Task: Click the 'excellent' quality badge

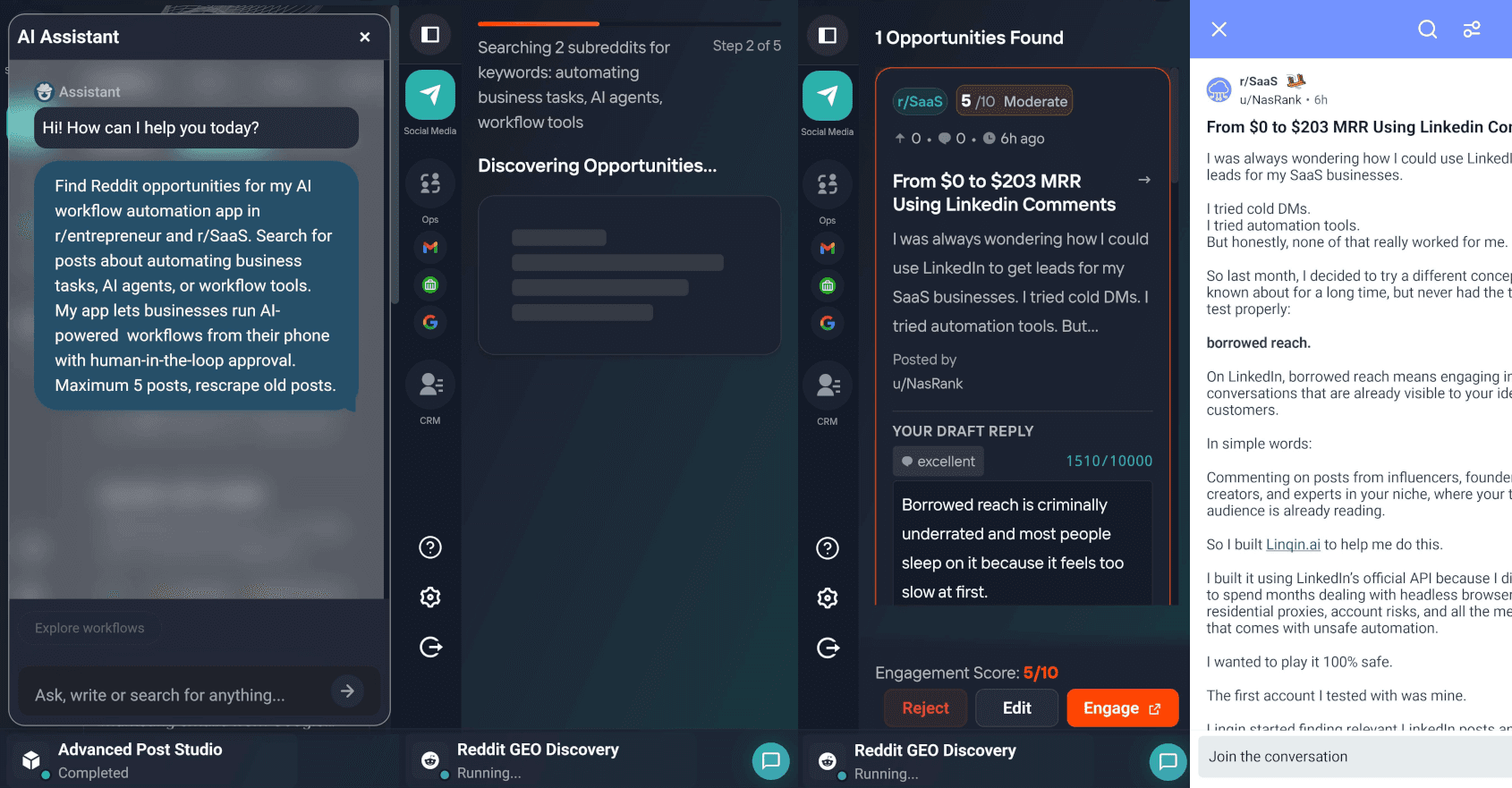Action: click(x=938, y=462)
